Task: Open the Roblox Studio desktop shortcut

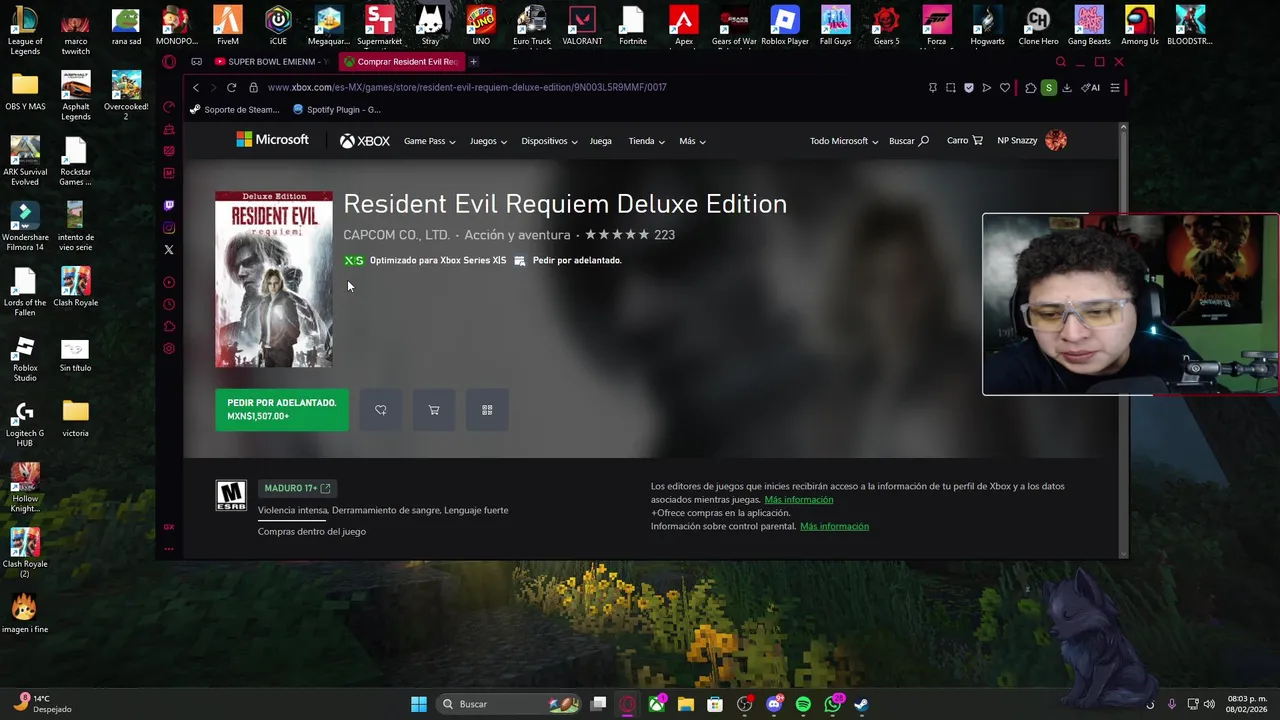Action: click(25, 359)
